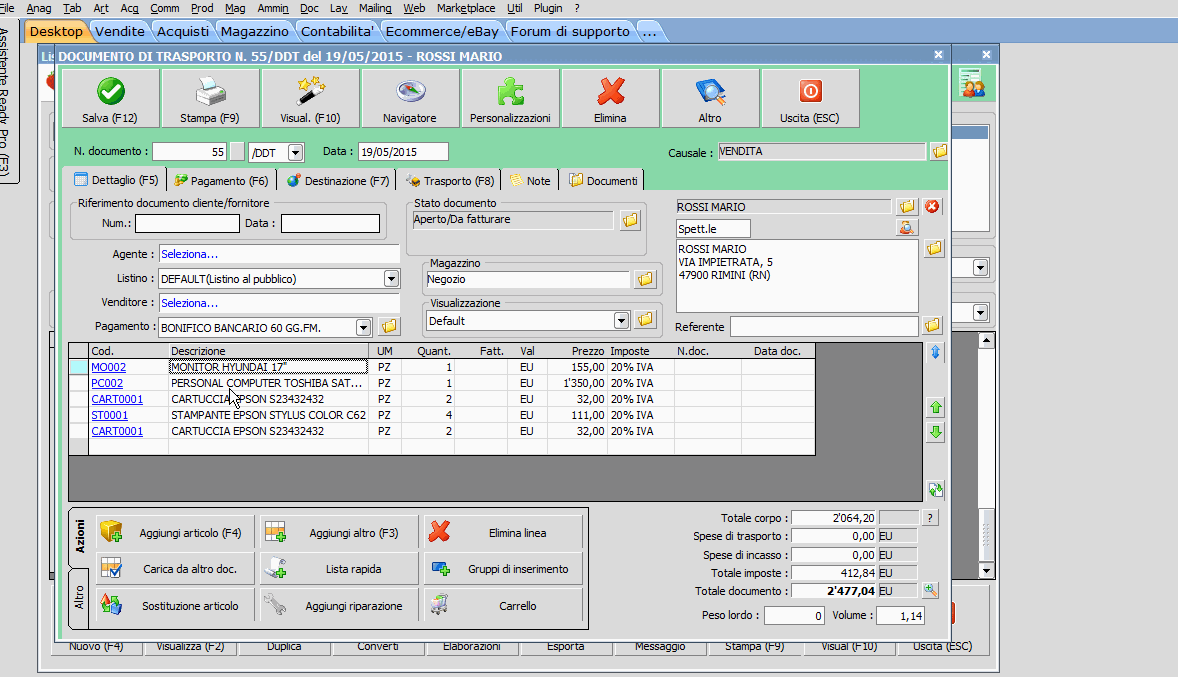
Task: Click the Salva (F12) green checkmark icon
Action: click(110, 92)
